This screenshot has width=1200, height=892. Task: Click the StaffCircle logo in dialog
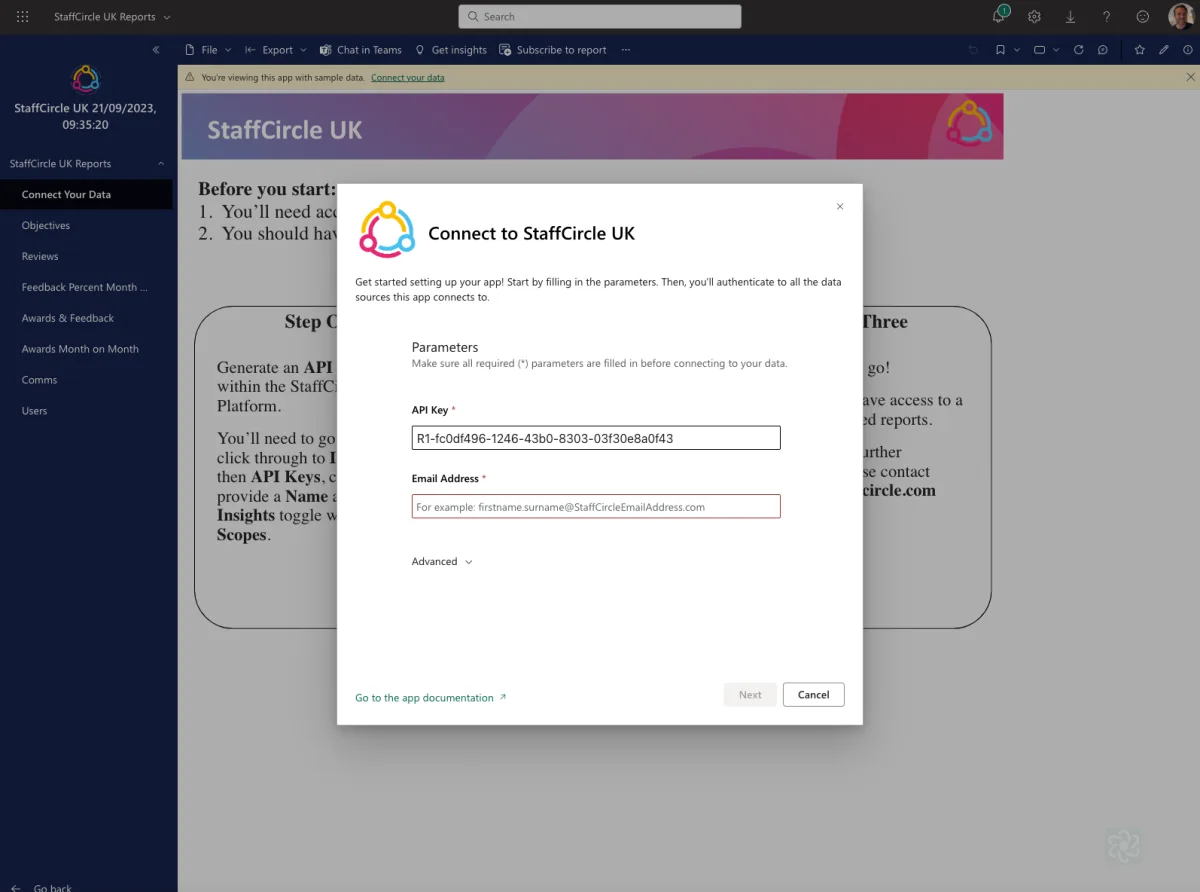(387, 230)
